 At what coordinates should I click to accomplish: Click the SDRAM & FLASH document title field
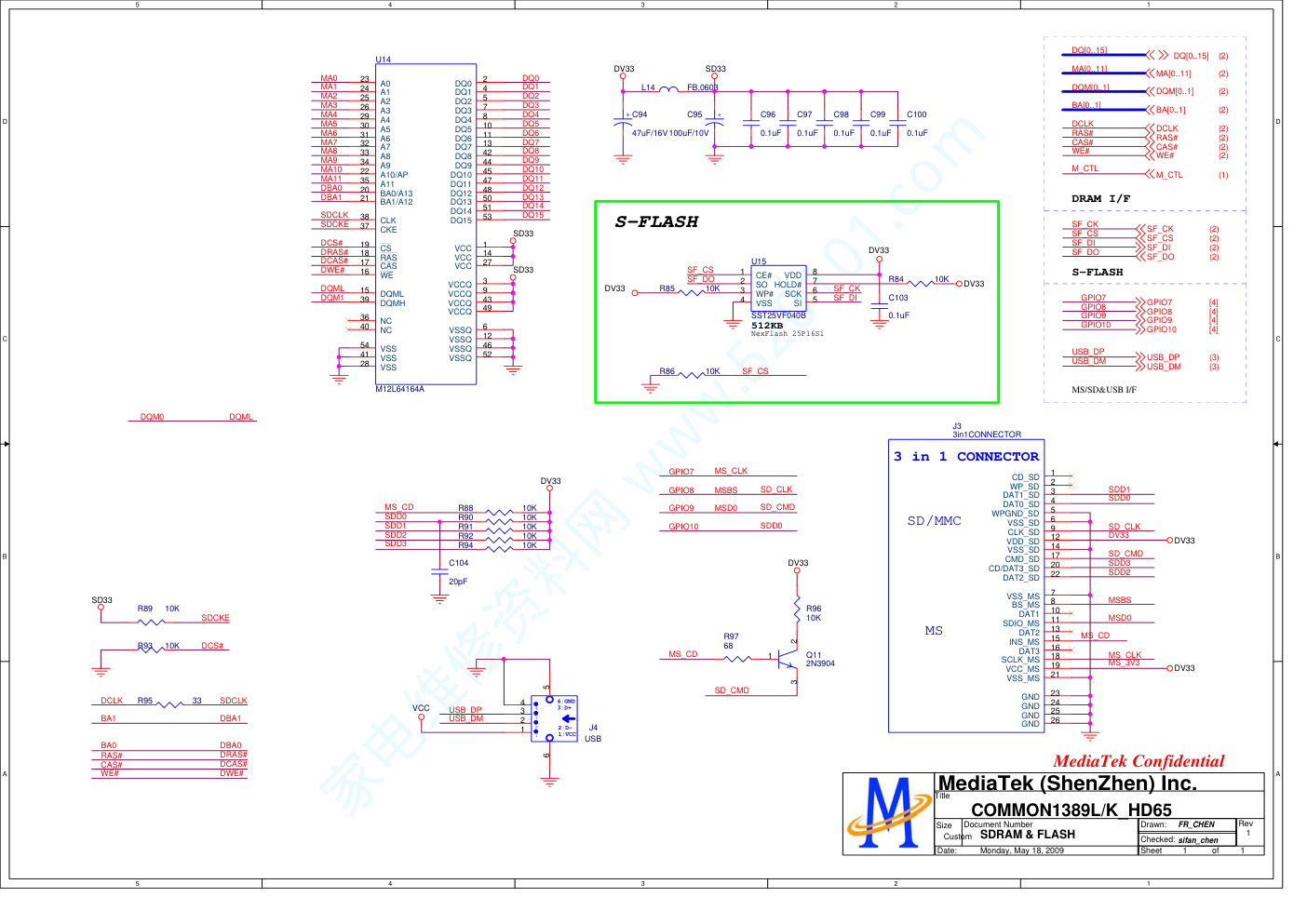1027,835
